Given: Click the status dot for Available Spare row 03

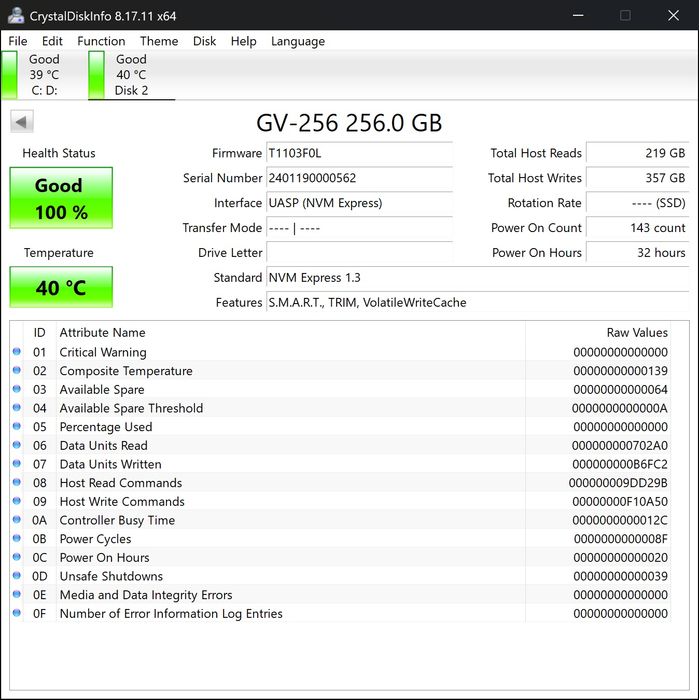Looking at the screenshot, I should [x=17, y=389].
